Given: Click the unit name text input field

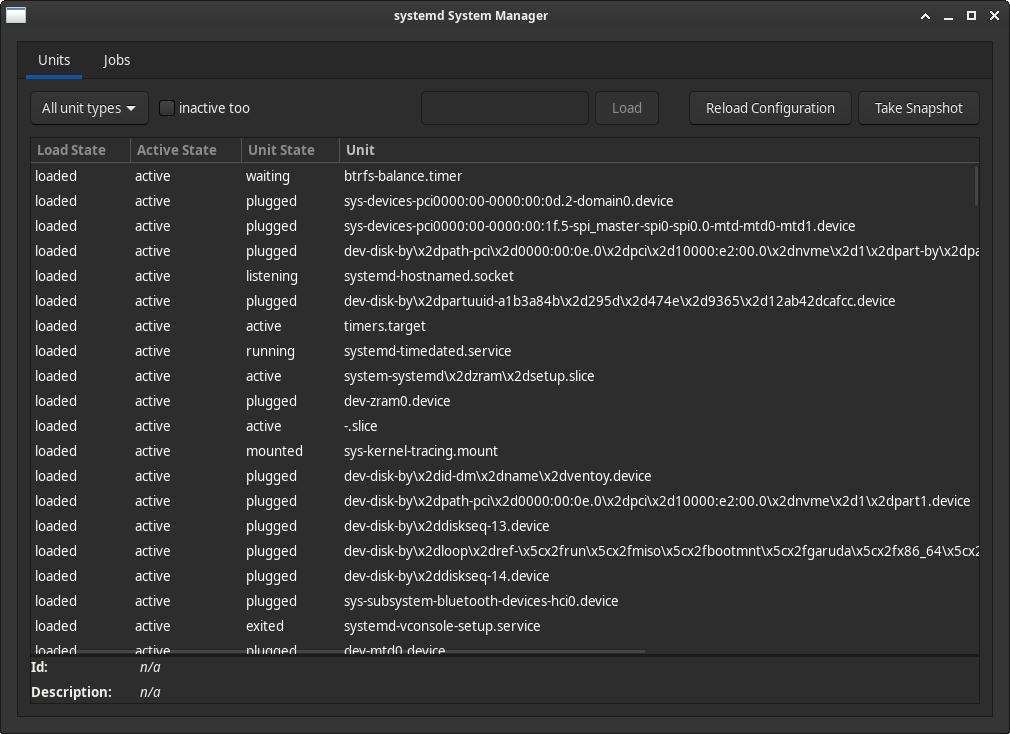Looking at the screenshot, I should pos(504,108).
